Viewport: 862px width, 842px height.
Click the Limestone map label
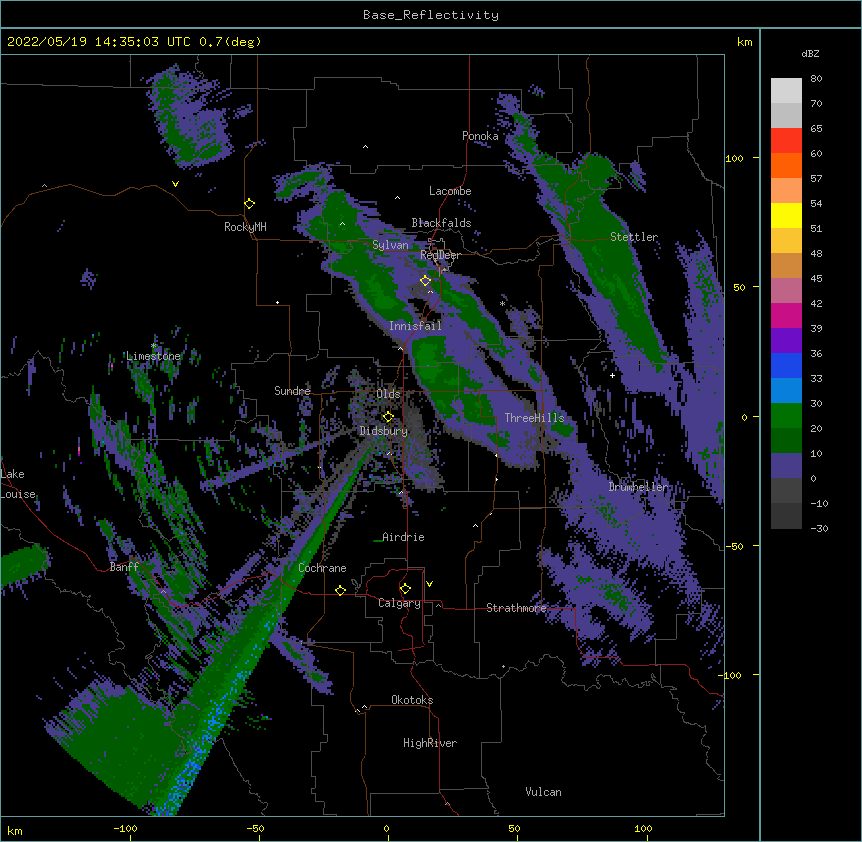point(153,356)
